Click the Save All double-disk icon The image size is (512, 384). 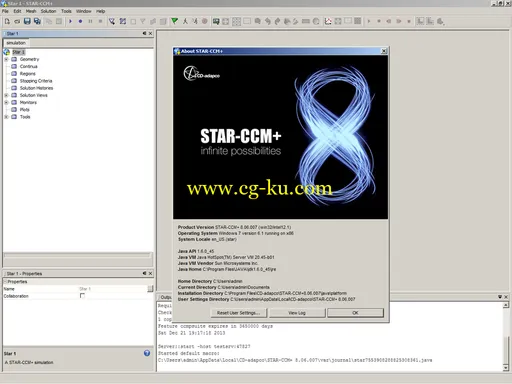pyautogui.click(x=37, y=21)
